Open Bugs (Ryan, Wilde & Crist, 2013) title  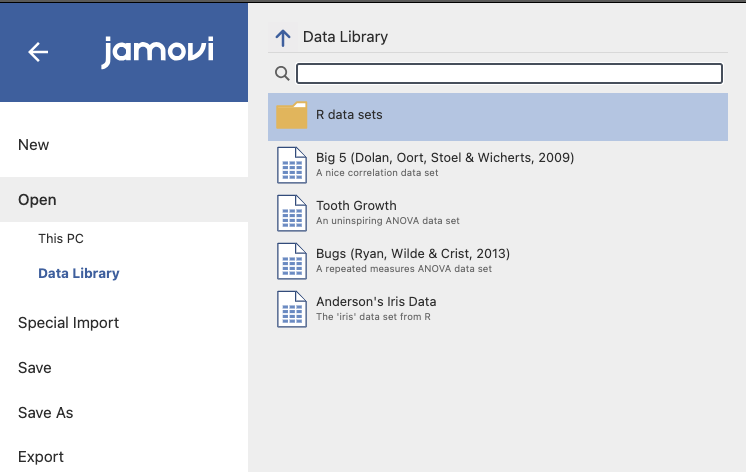coord(413,254)
